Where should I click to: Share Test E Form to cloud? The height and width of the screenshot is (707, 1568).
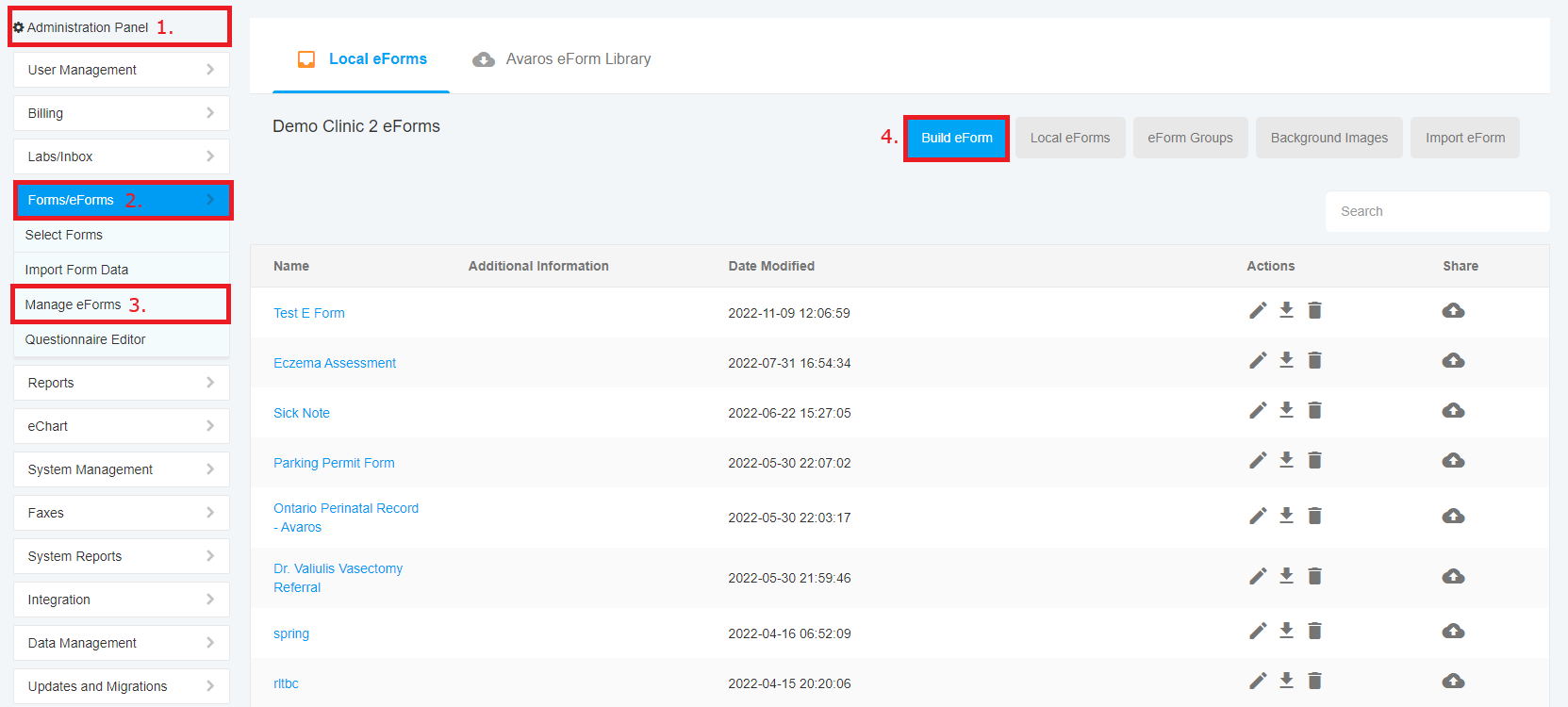pyautogui.click(x=1453, y=310)
